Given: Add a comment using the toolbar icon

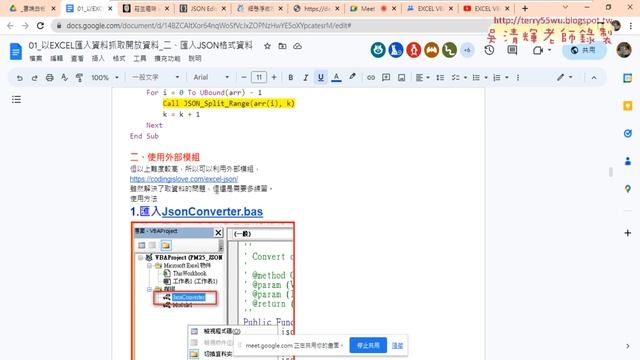Looking at the screenshot, I should (x=386, y=77).
